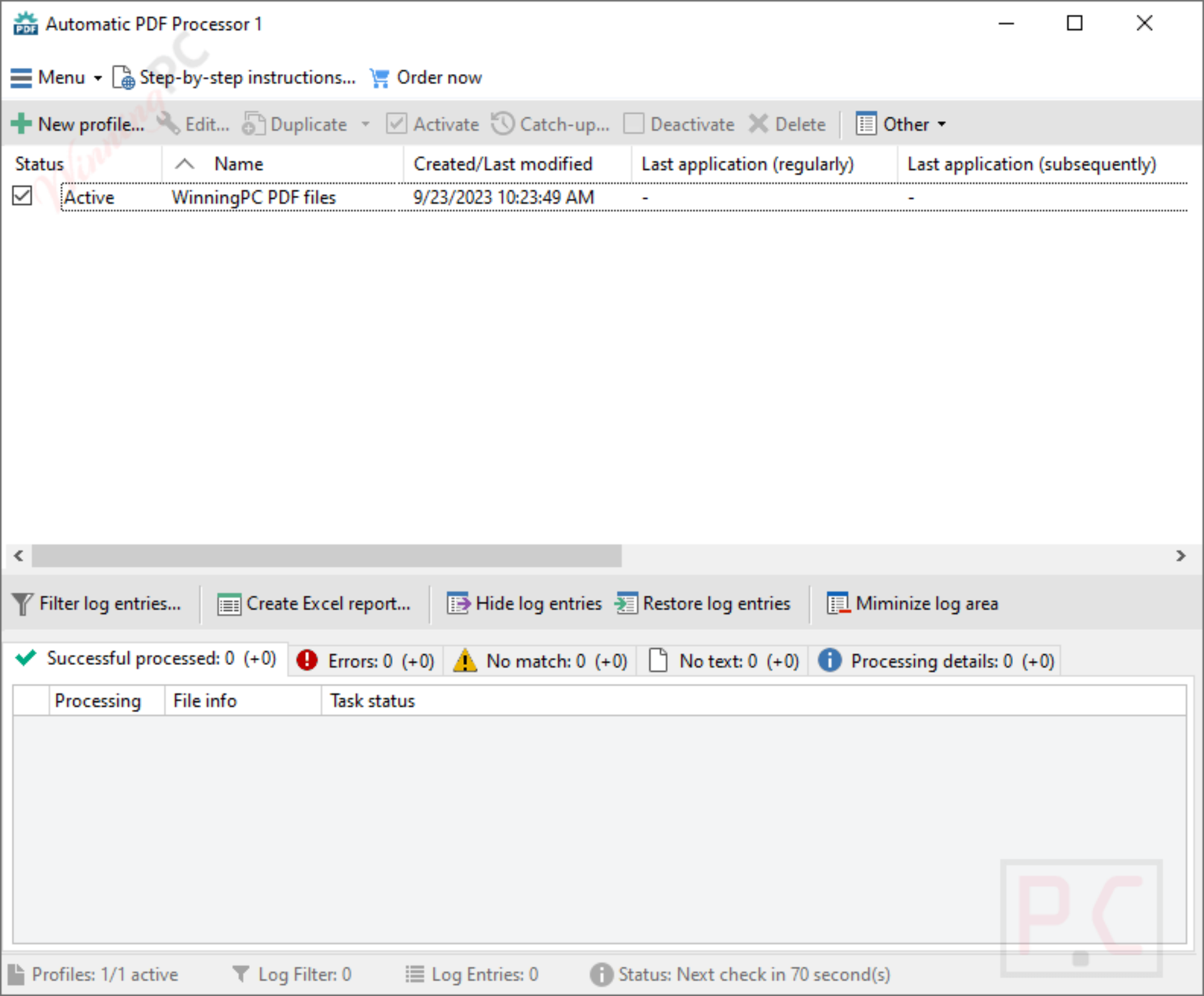Create a new profile
Screen dimensions: 1204x996
pos(76,123)
